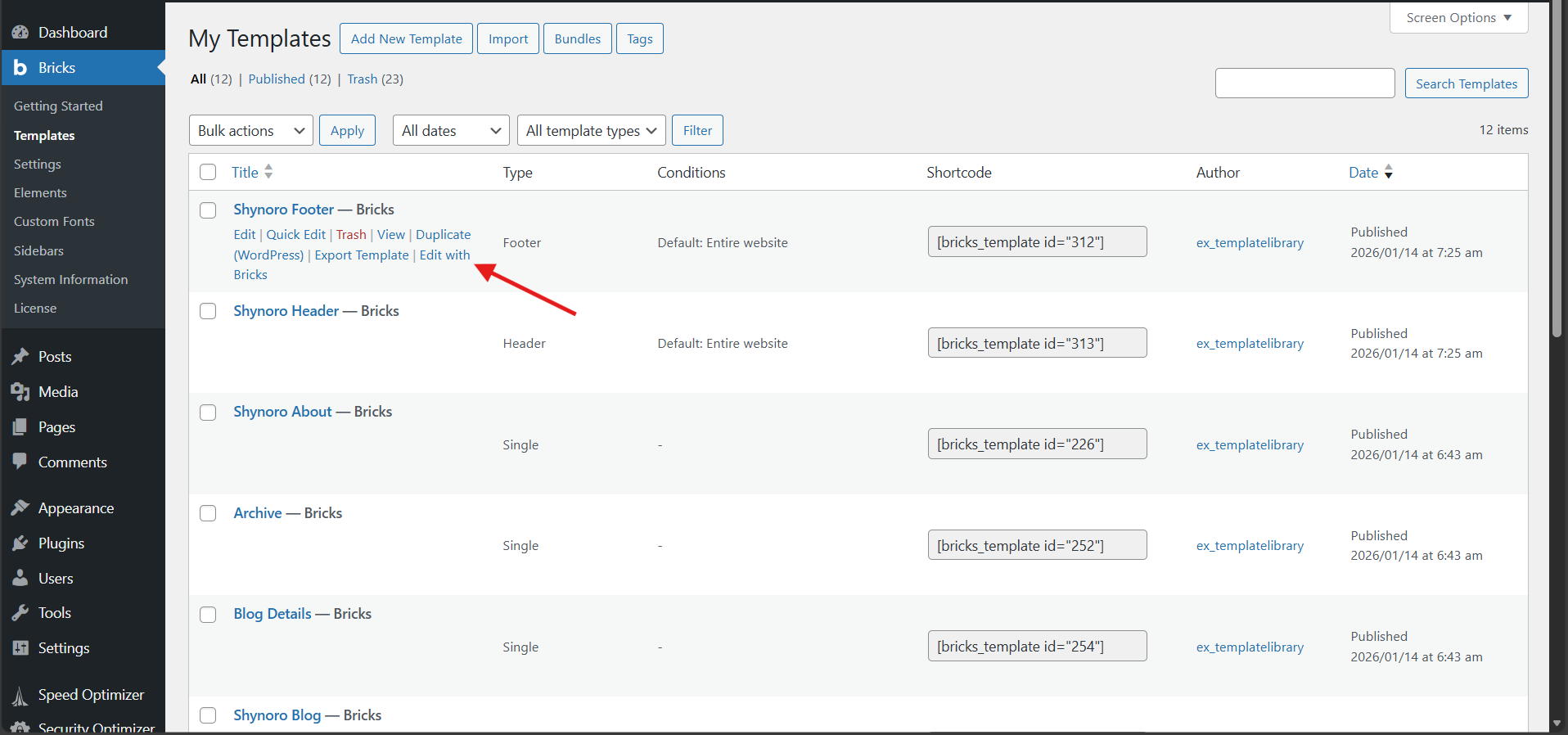1568x735 pixels.
Task: Click Quick Edit for Shynoro Footer
Action: [295, 235]
